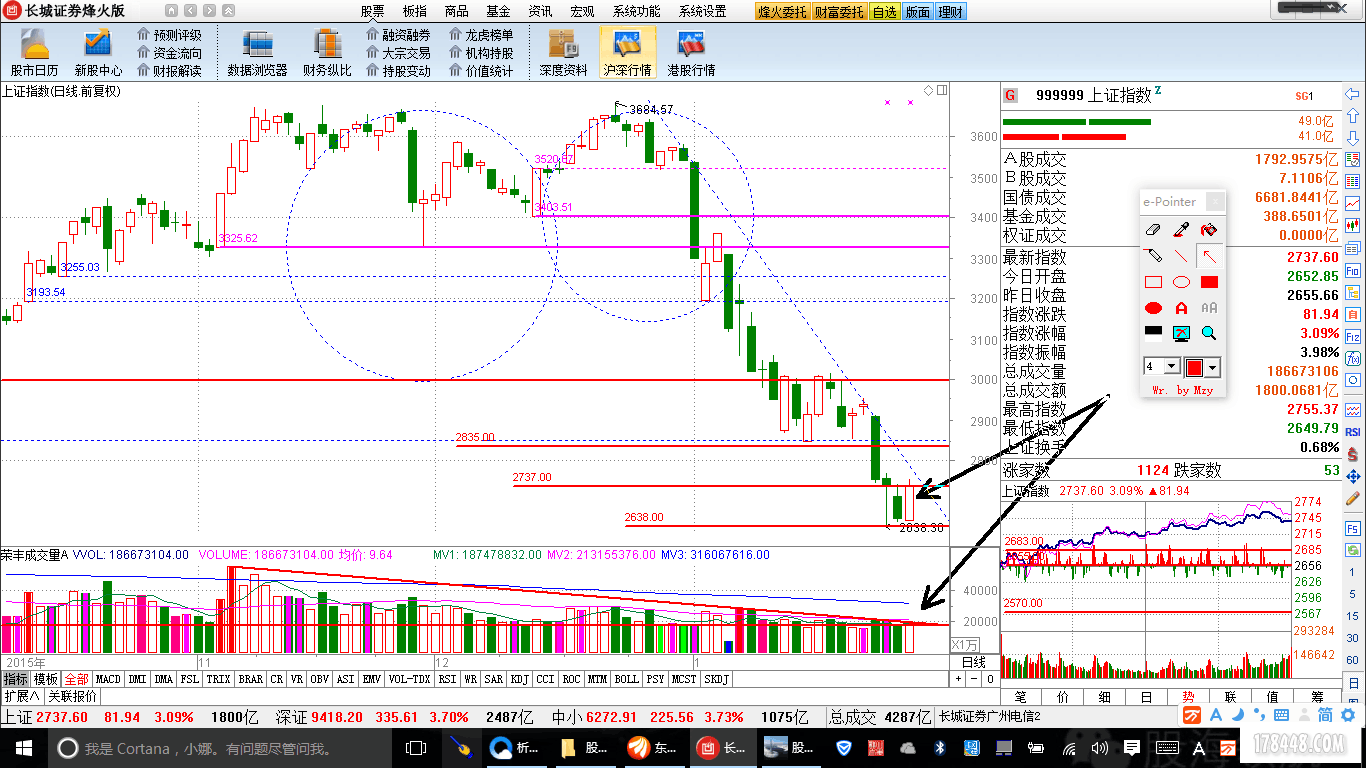The image size is (1366, 768).
Task: Select 筹 tab under minute chart
Action: pyautogui.click(x=1318, y=697)
